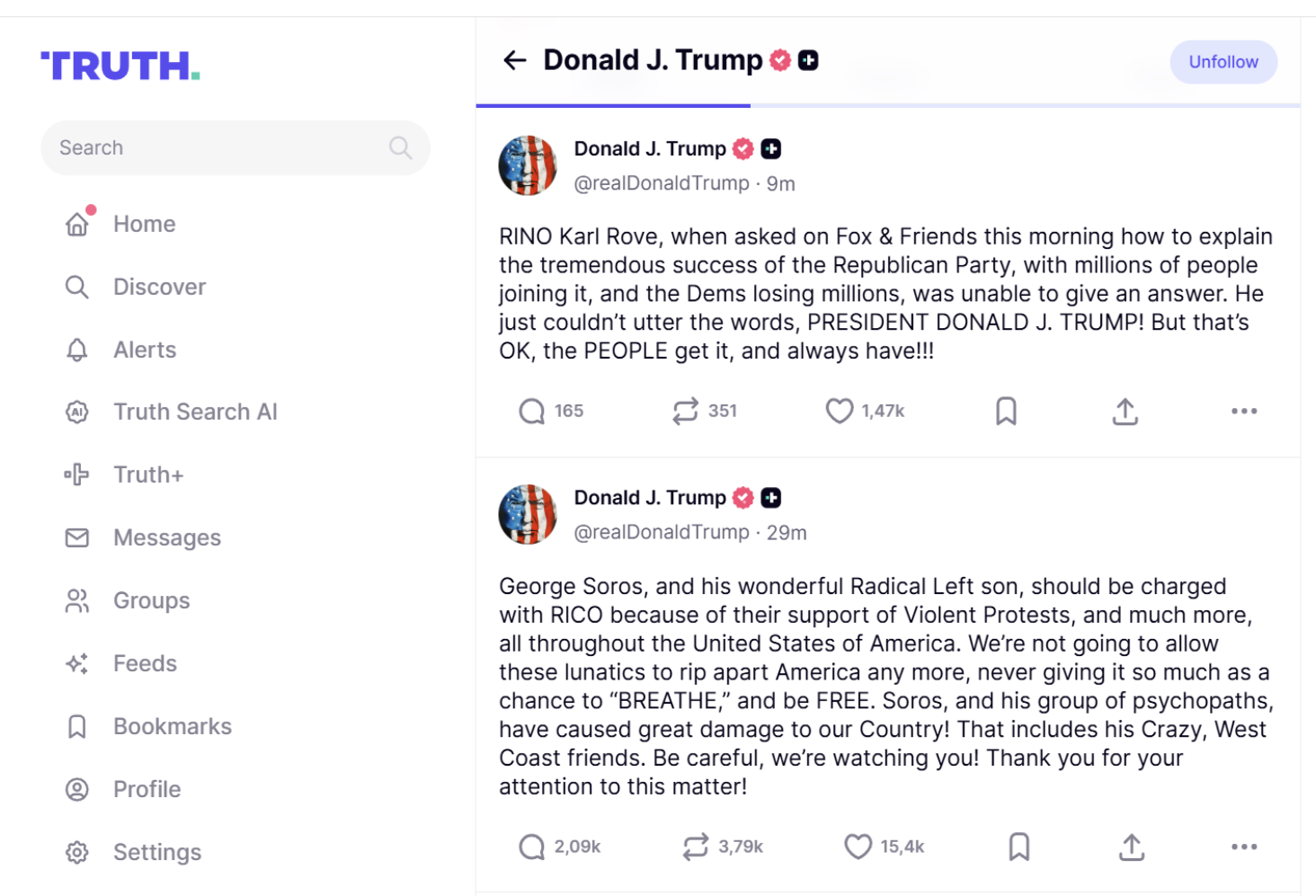Open avatar thumbnail on the 9m post
The image size is (1316, 896).
528,165
